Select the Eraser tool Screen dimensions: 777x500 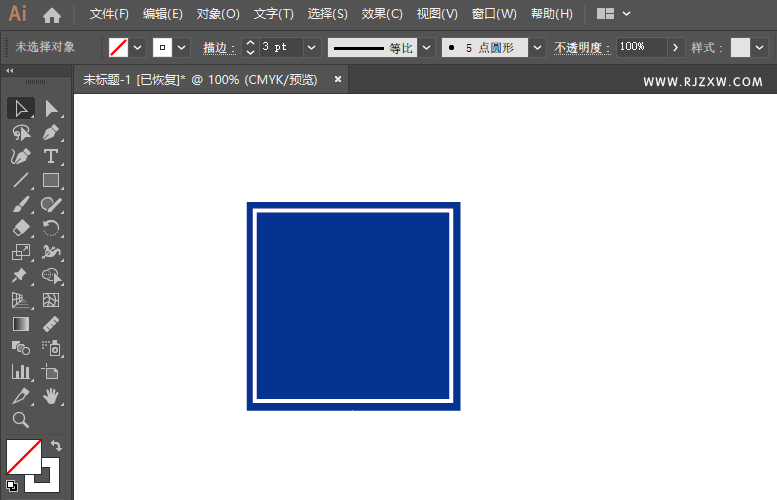click(21, 228)
